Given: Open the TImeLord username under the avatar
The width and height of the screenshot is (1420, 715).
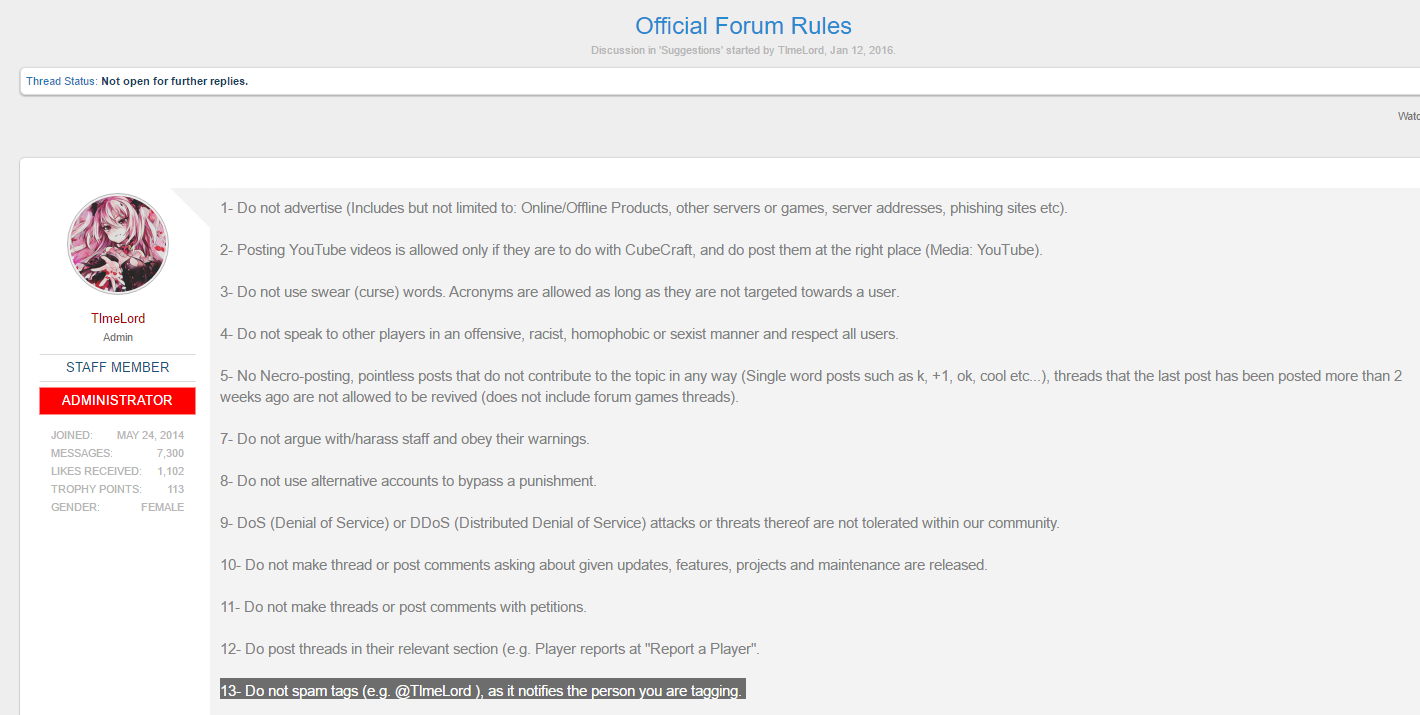Looking at the screenshot, I should (x=118, y=318).
